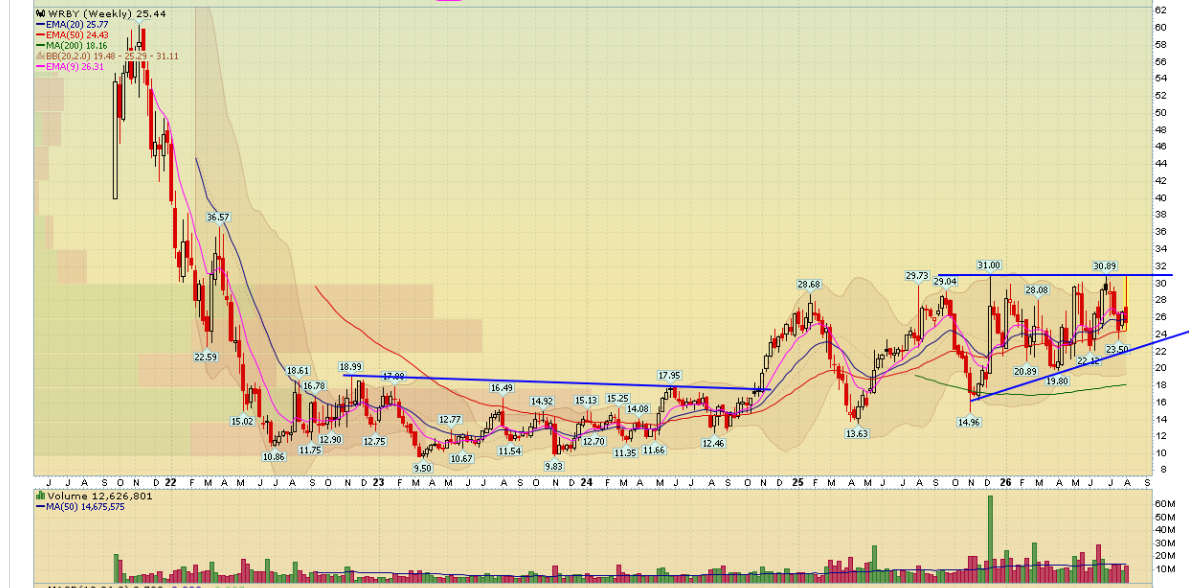Click the 13.63 price low label

click(x=856, y=433)
